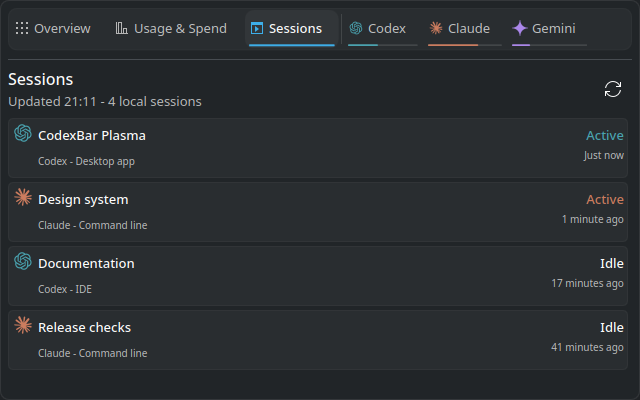This screenshot has width=640, height=400.
Task: Open the Claude provider tab
Action: (464, 28)
